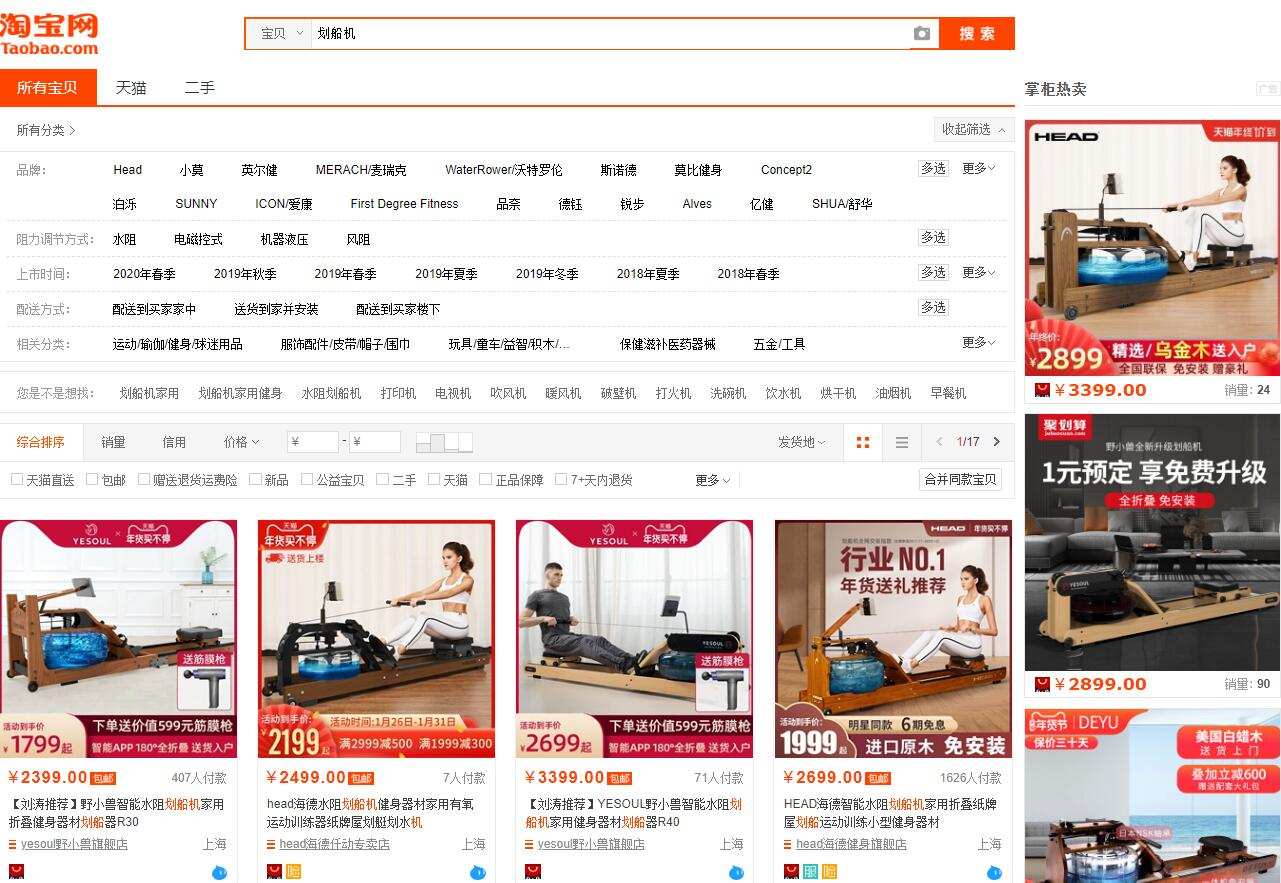This screenshot has height=883, width=1281.
Task: Switch results to grid view
Action: pyautogui.click(x=862, y=441)
